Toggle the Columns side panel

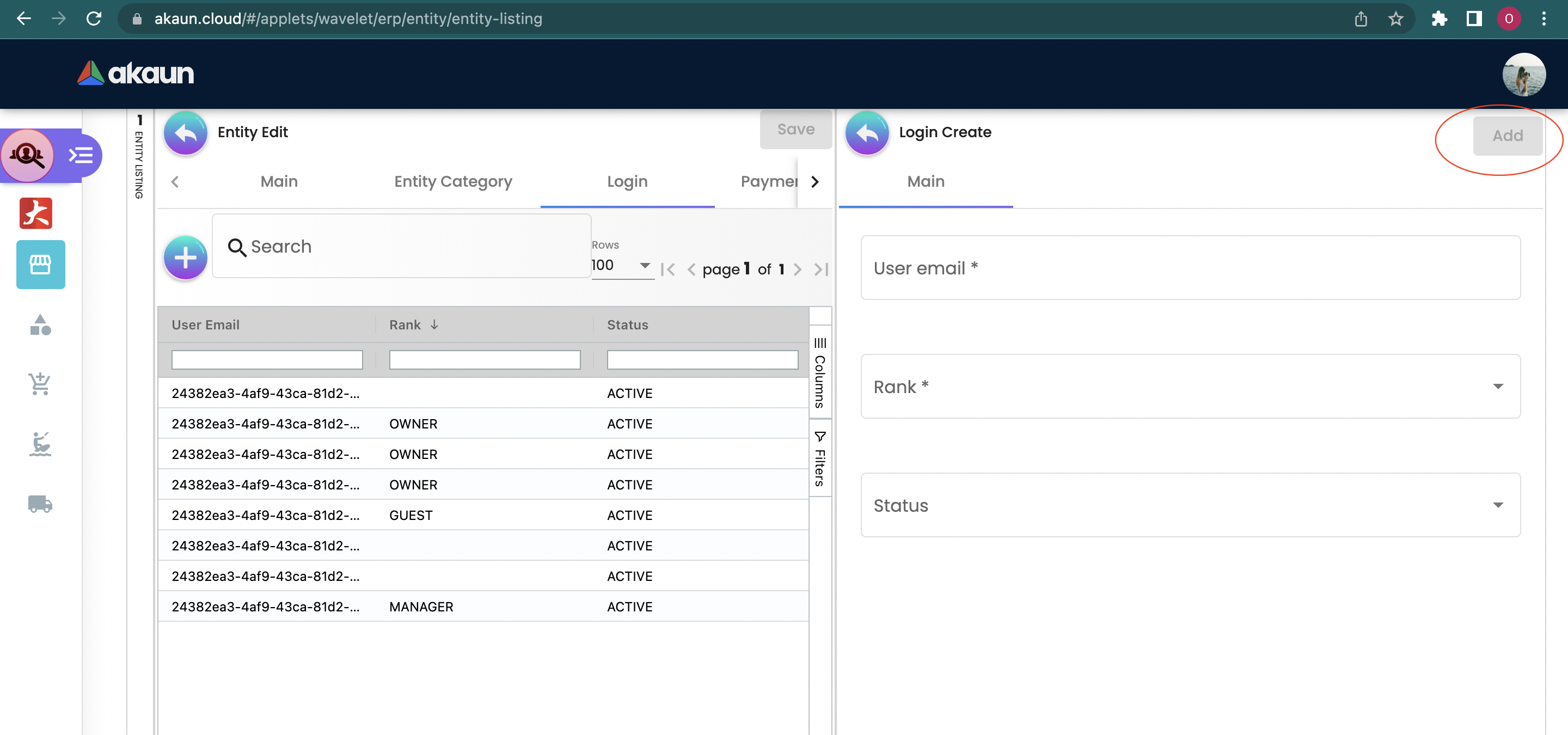coord(820,372)
